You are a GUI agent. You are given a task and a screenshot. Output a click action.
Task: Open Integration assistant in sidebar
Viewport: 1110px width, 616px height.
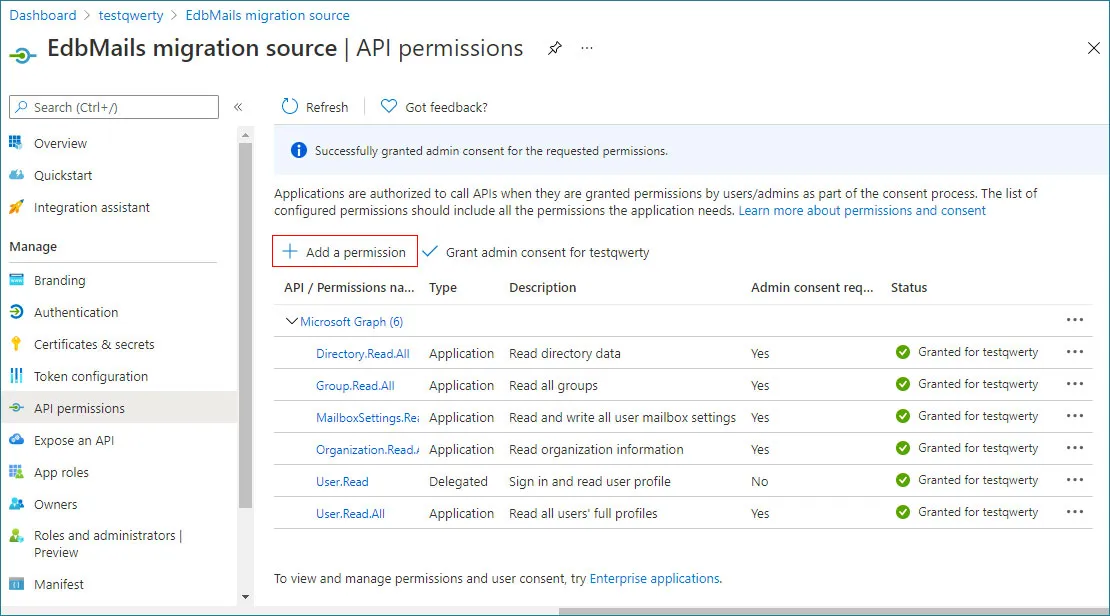pyautogui.click(x=92, y=207)
